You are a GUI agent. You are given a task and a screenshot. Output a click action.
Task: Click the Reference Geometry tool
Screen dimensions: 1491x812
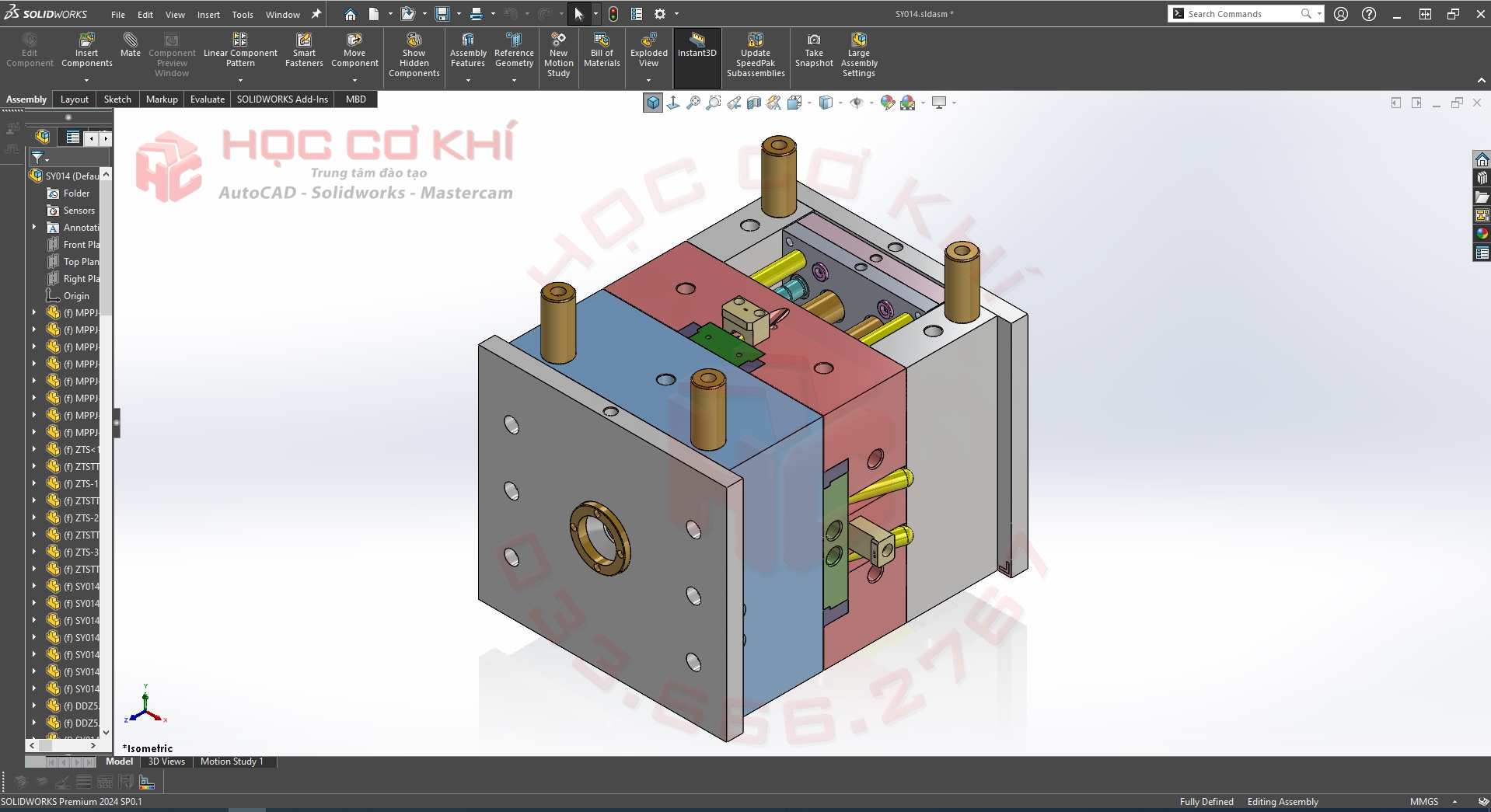[514, 51]
